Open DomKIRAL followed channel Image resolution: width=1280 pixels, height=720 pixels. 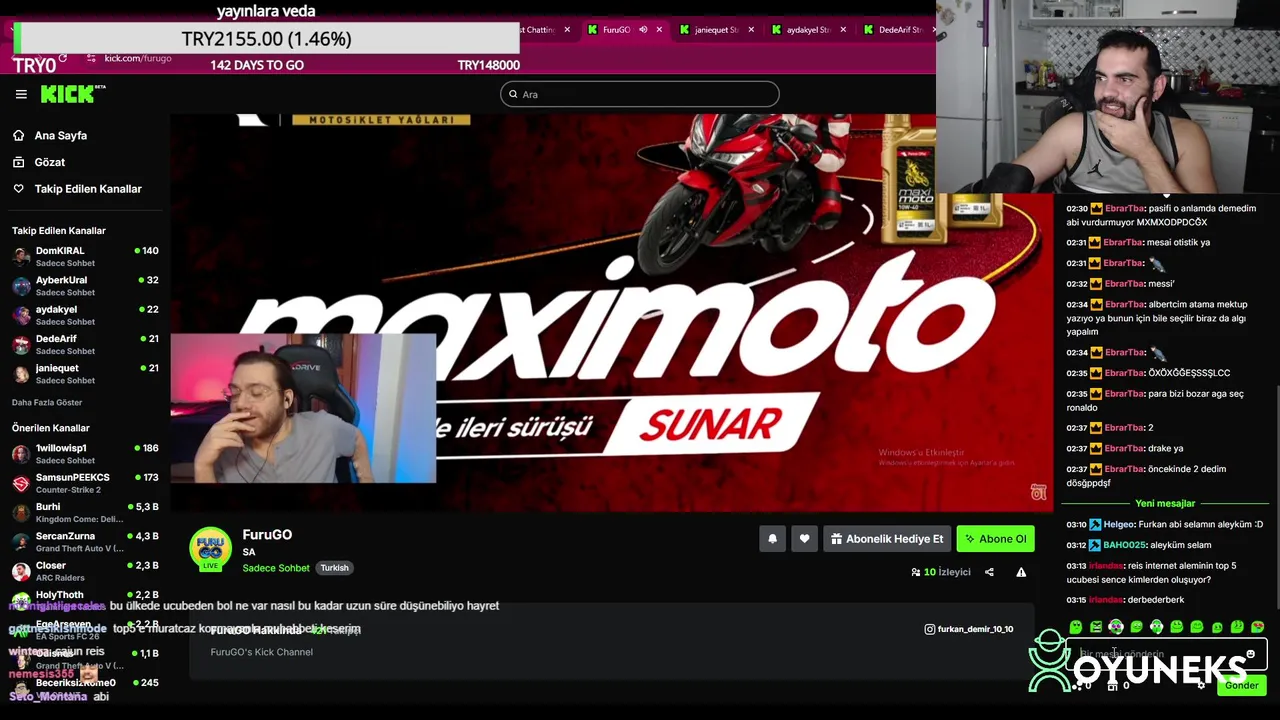tap(85, 256)
